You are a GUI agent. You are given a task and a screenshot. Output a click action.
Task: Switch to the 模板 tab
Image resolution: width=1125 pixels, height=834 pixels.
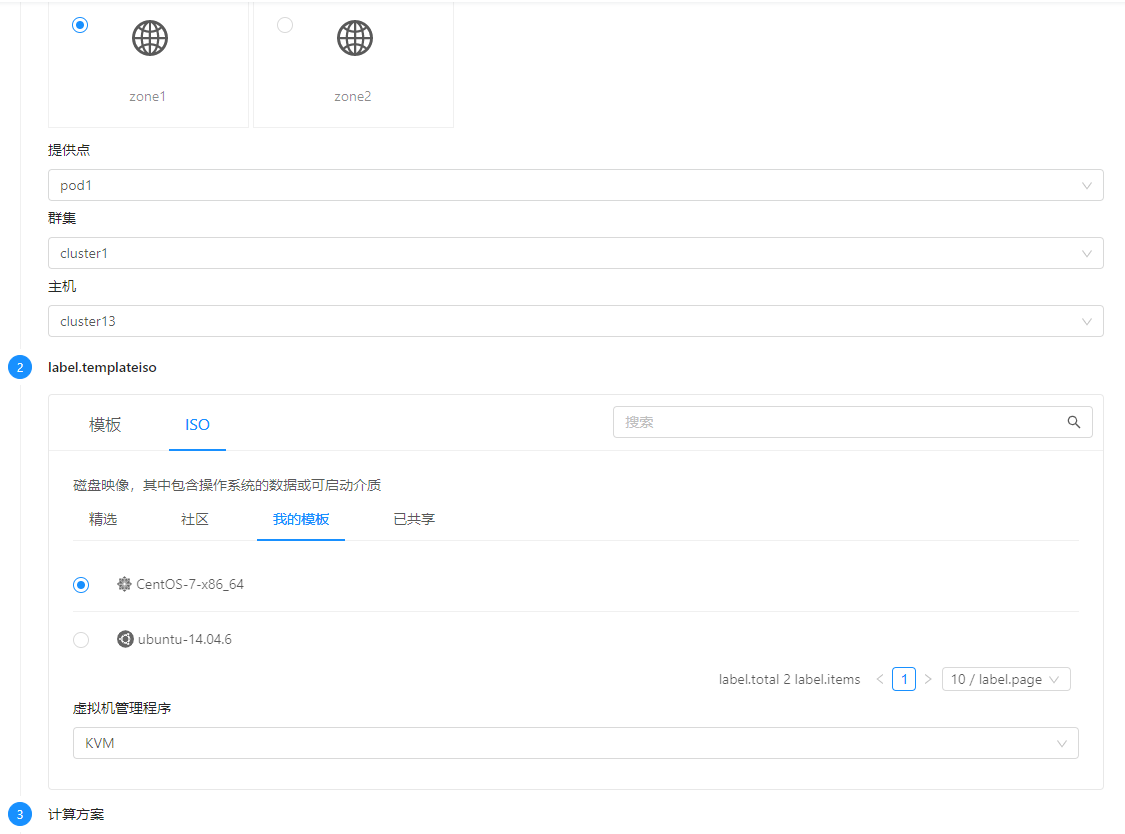(x=105, y=424)
